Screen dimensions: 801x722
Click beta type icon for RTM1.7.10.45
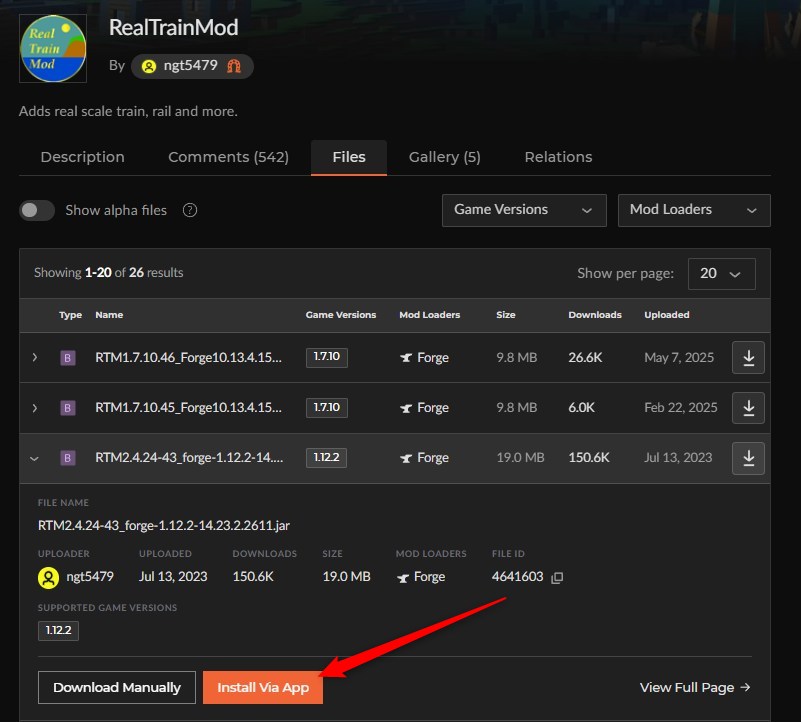pos(68,408)
